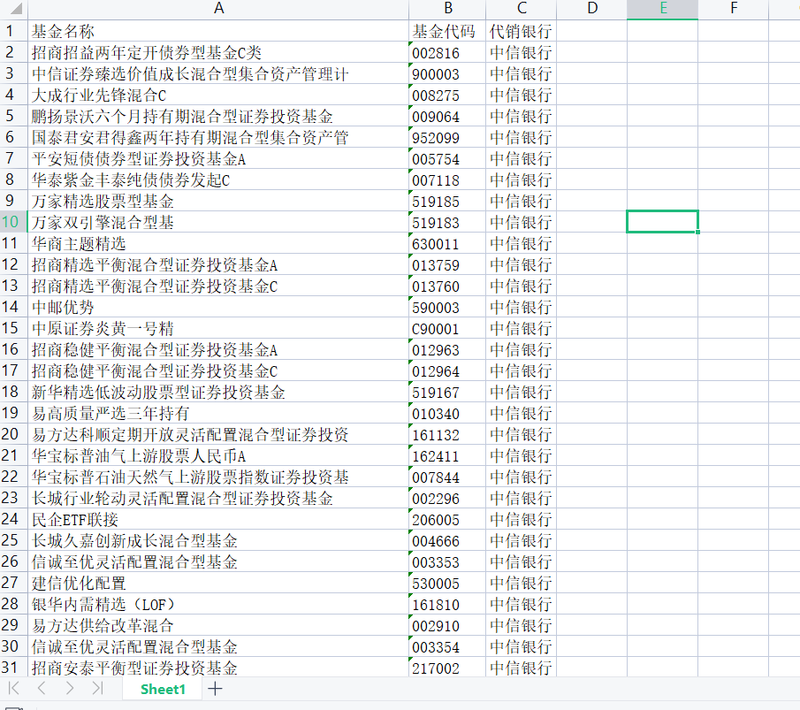Select row 31 header
This screenshot has width=800, height=710.
tap(14, 668)
